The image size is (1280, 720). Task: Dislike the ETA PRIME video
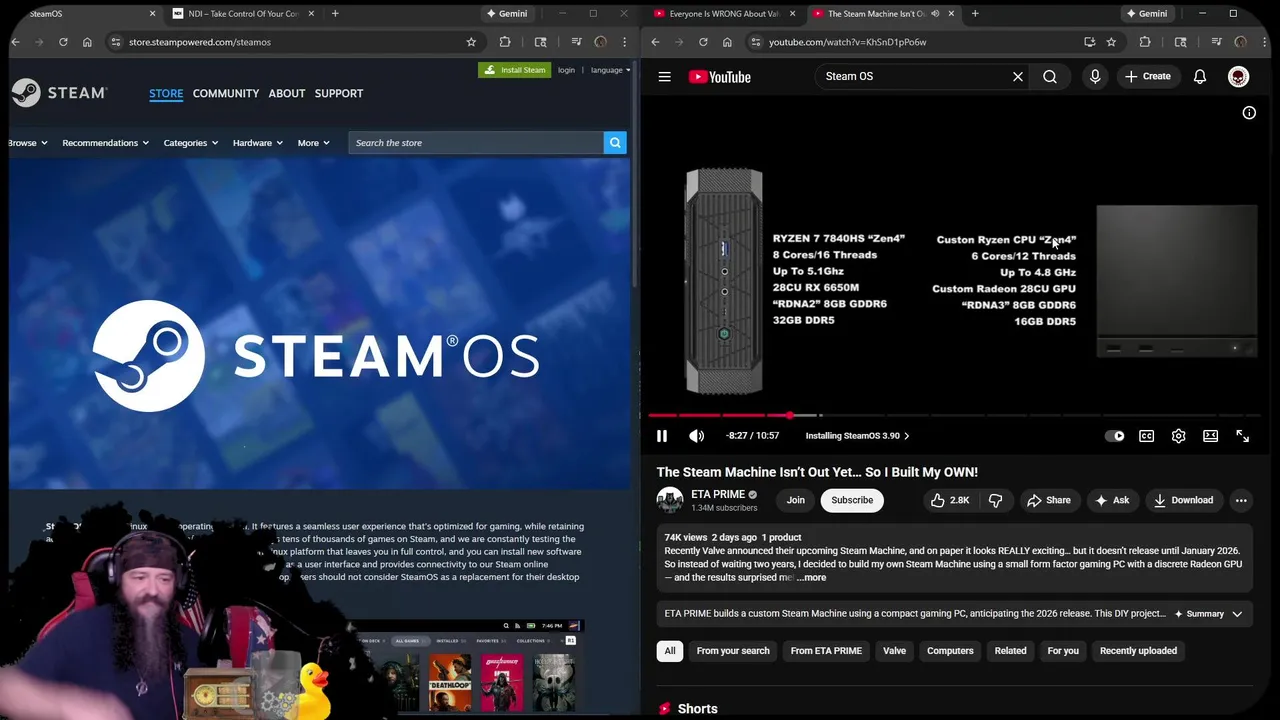tap(995, 500)
